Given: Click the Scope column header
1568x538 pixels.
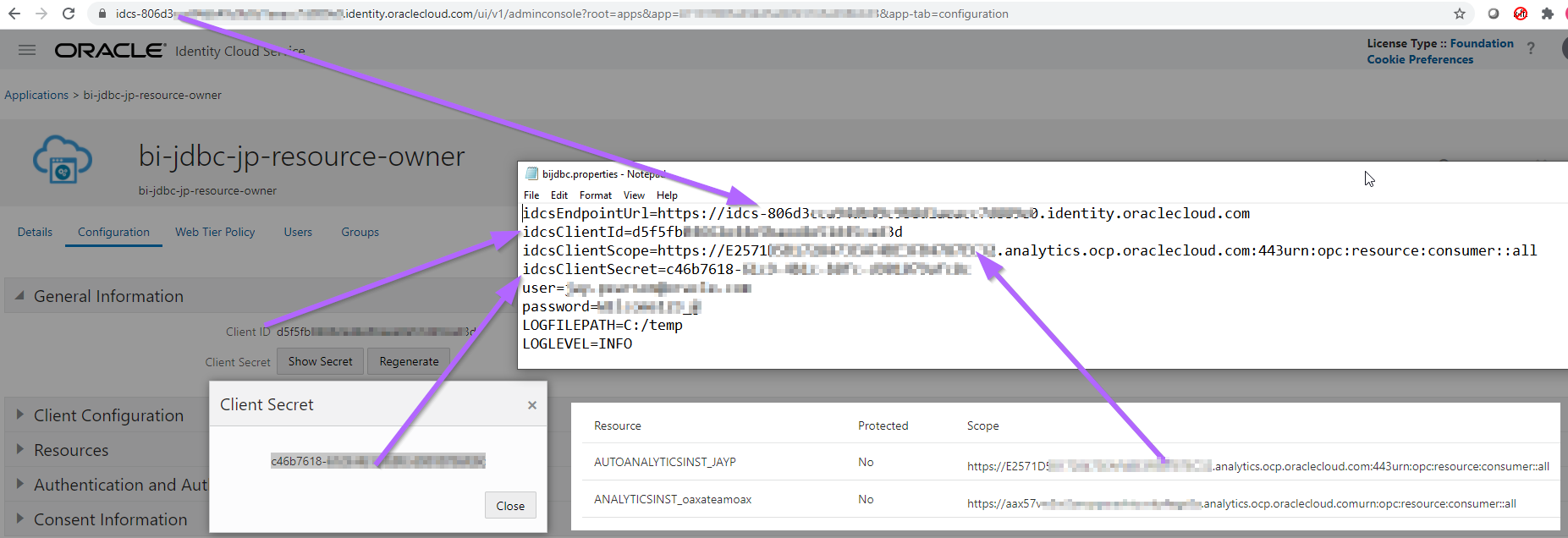Looking at the screenshot, I should 983,425.
